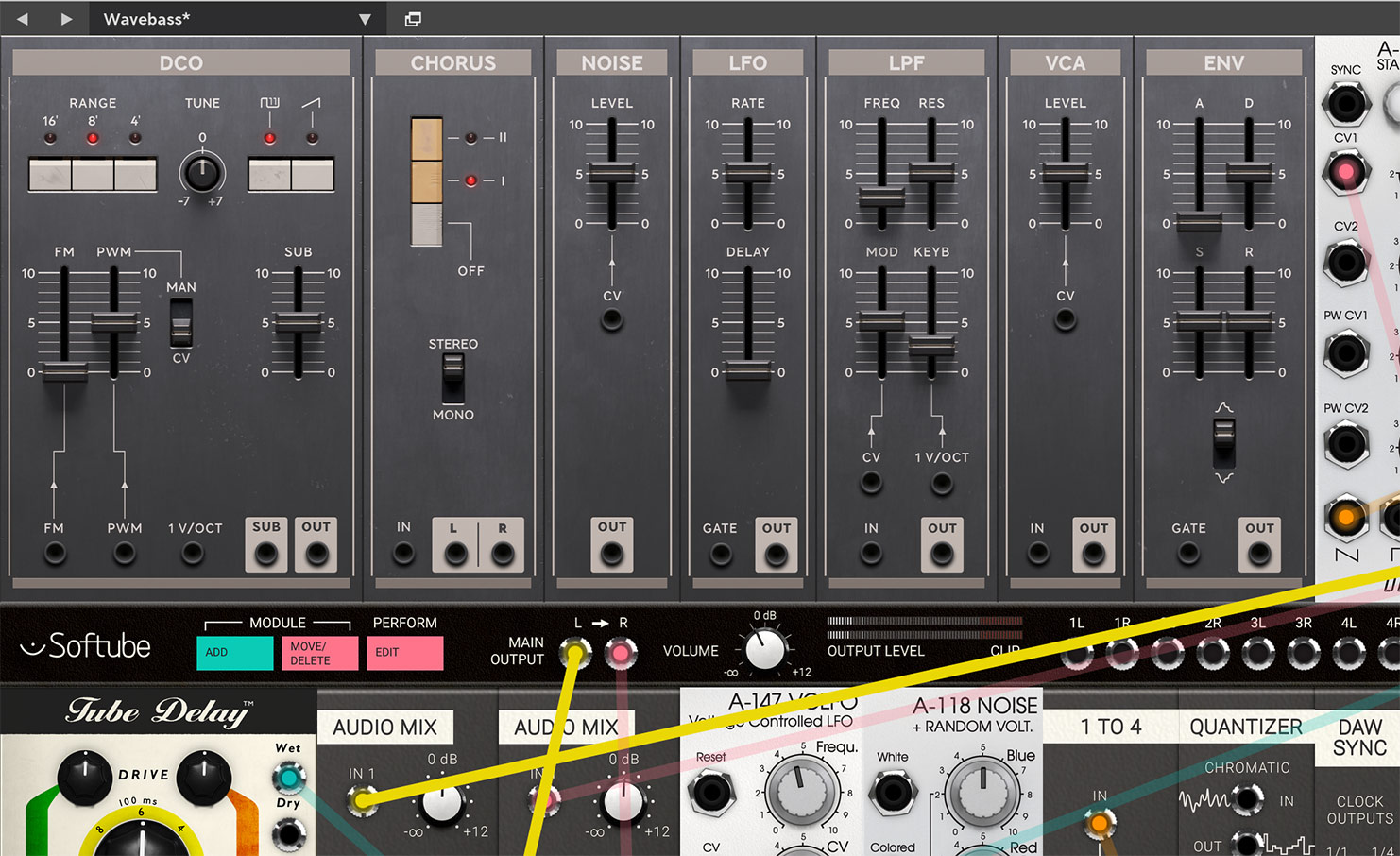
Task: Click the ENV Sustain slider handle
Action: point(1199,321)
